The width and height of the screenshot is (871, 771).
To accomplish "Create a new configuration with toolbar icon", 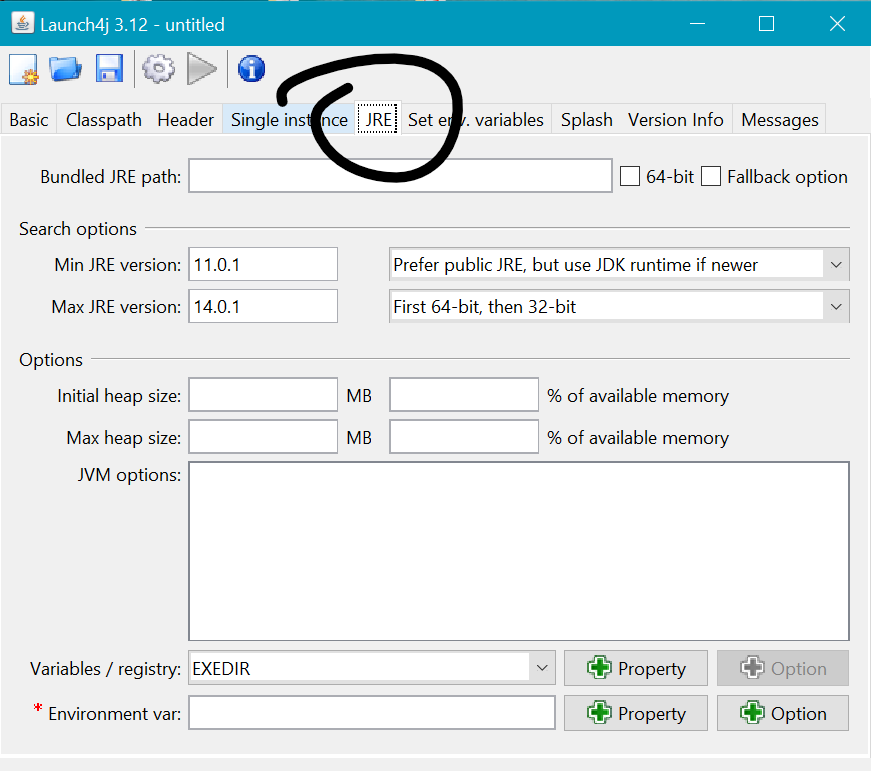I will 24,69.
